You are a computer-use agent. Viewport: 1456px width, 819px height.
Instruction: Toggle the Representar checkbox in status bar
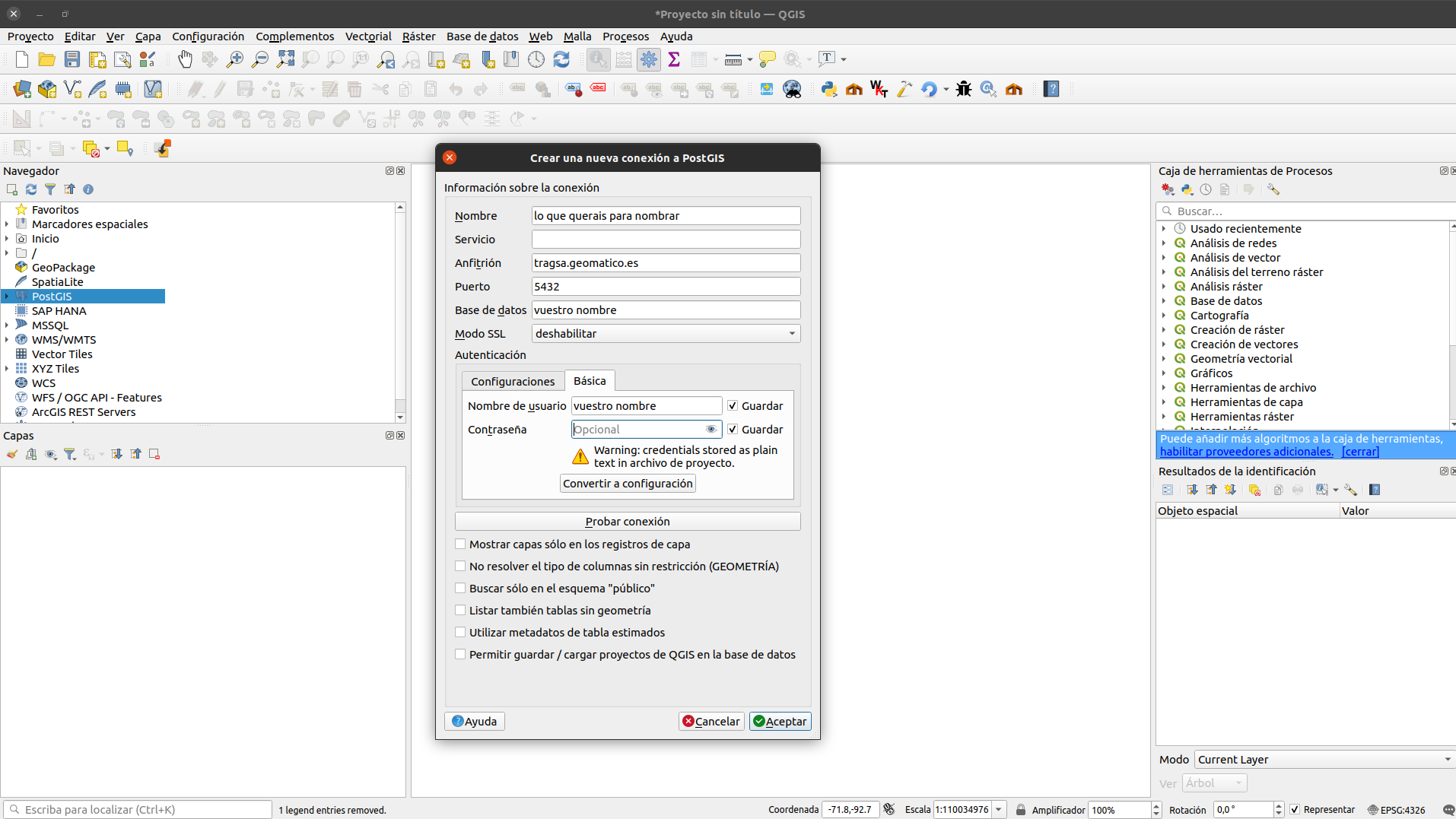(x=1295, y=810)
